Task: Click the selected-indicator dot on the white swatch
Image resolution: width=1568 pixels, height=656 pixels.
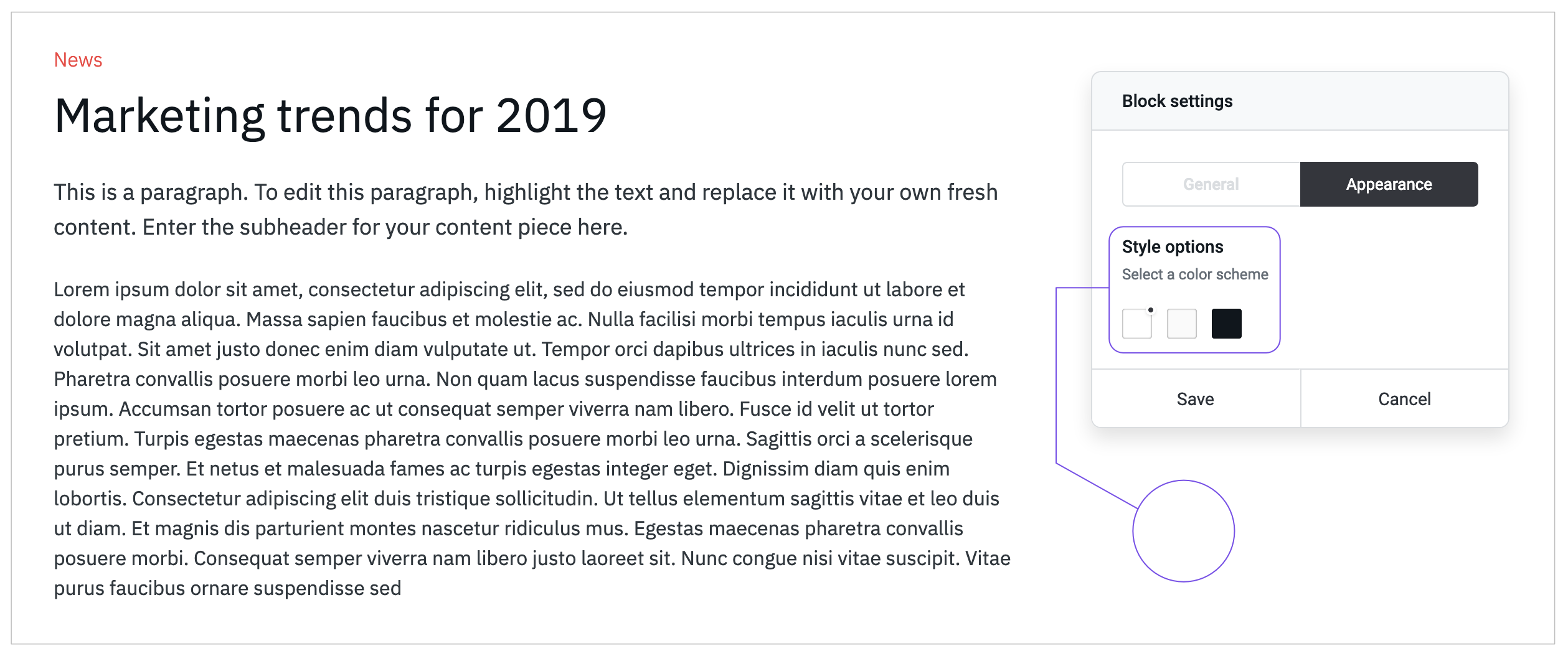Action: tap(1151, 310)
